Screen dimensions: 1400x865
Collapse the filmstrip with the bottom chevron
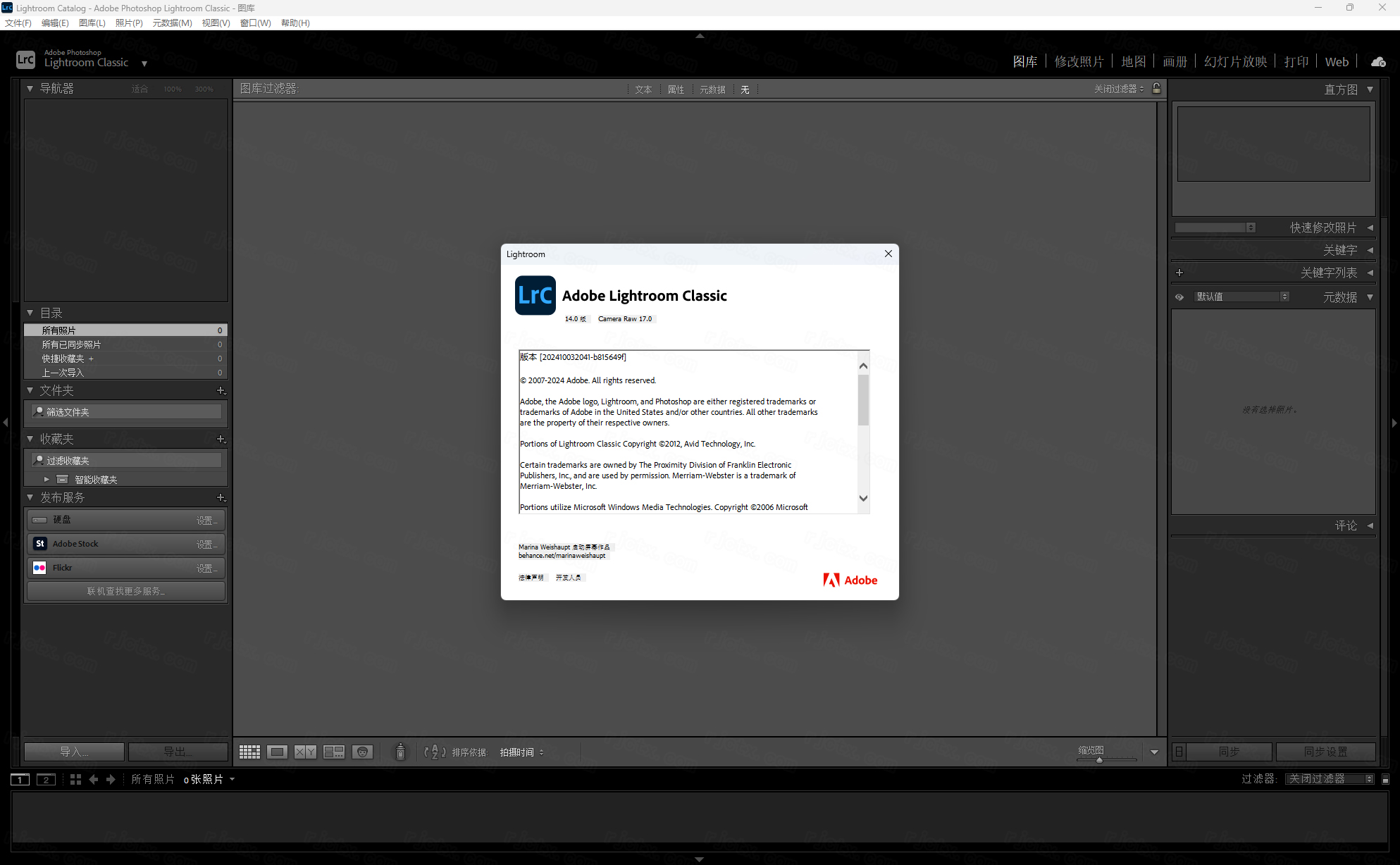pyautogui.click(x=700, y=859)
